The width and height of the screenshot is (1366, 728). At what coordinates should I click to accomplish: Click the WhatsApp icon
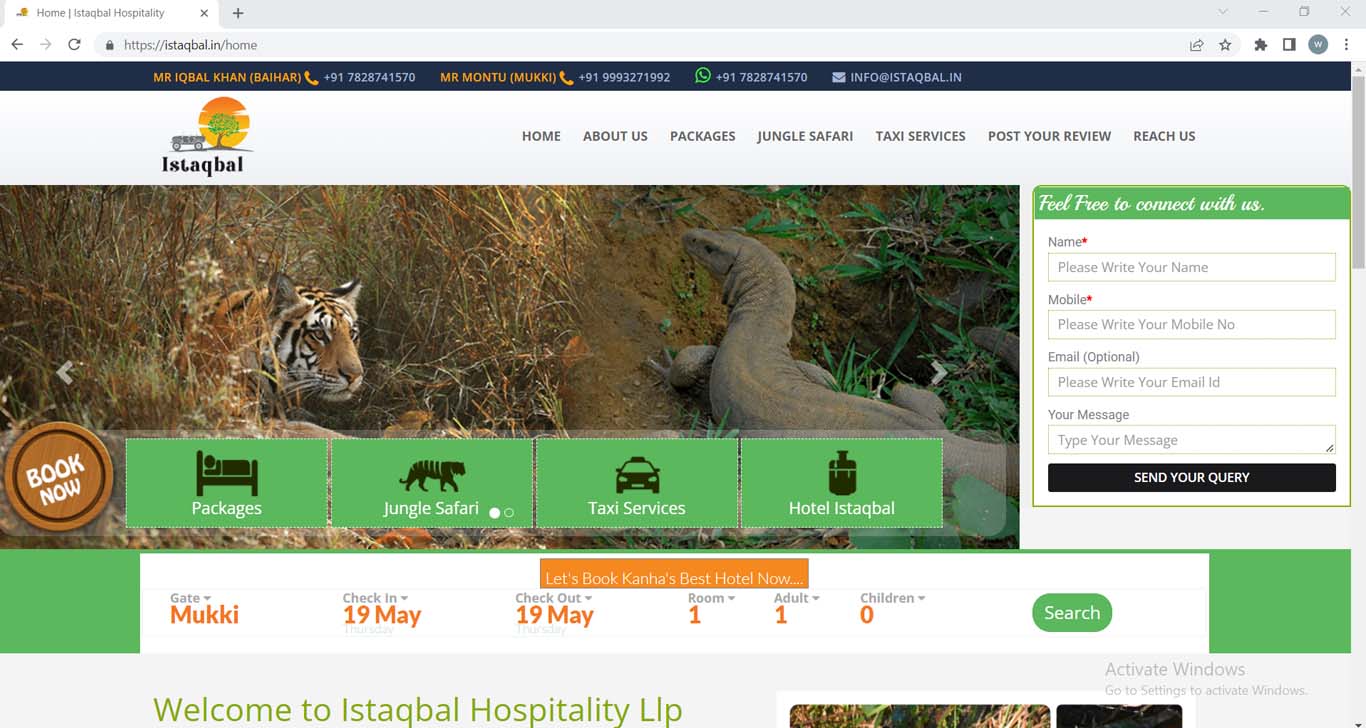coord(703,76)
